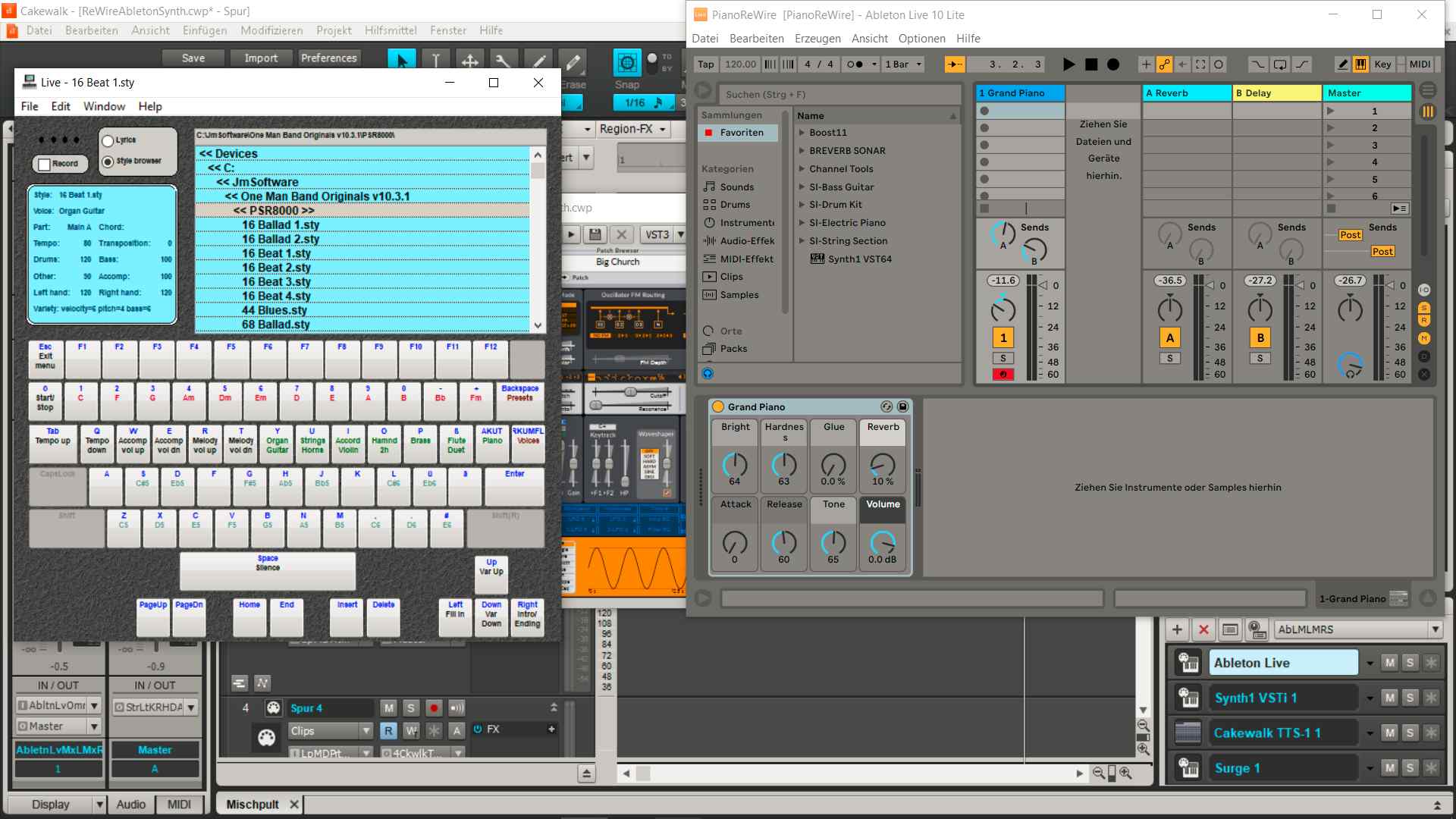The width and height of the screenshot is (1456, 819).
Task: Open the Edit menu in Live style window
Action: 61,106
